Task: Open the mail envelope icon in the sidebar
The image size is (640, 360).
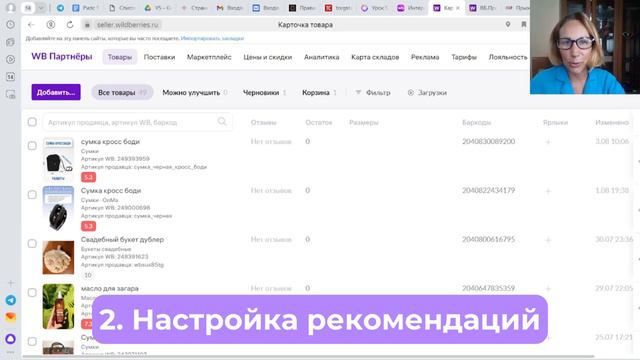Action: [x=11, y=317]
